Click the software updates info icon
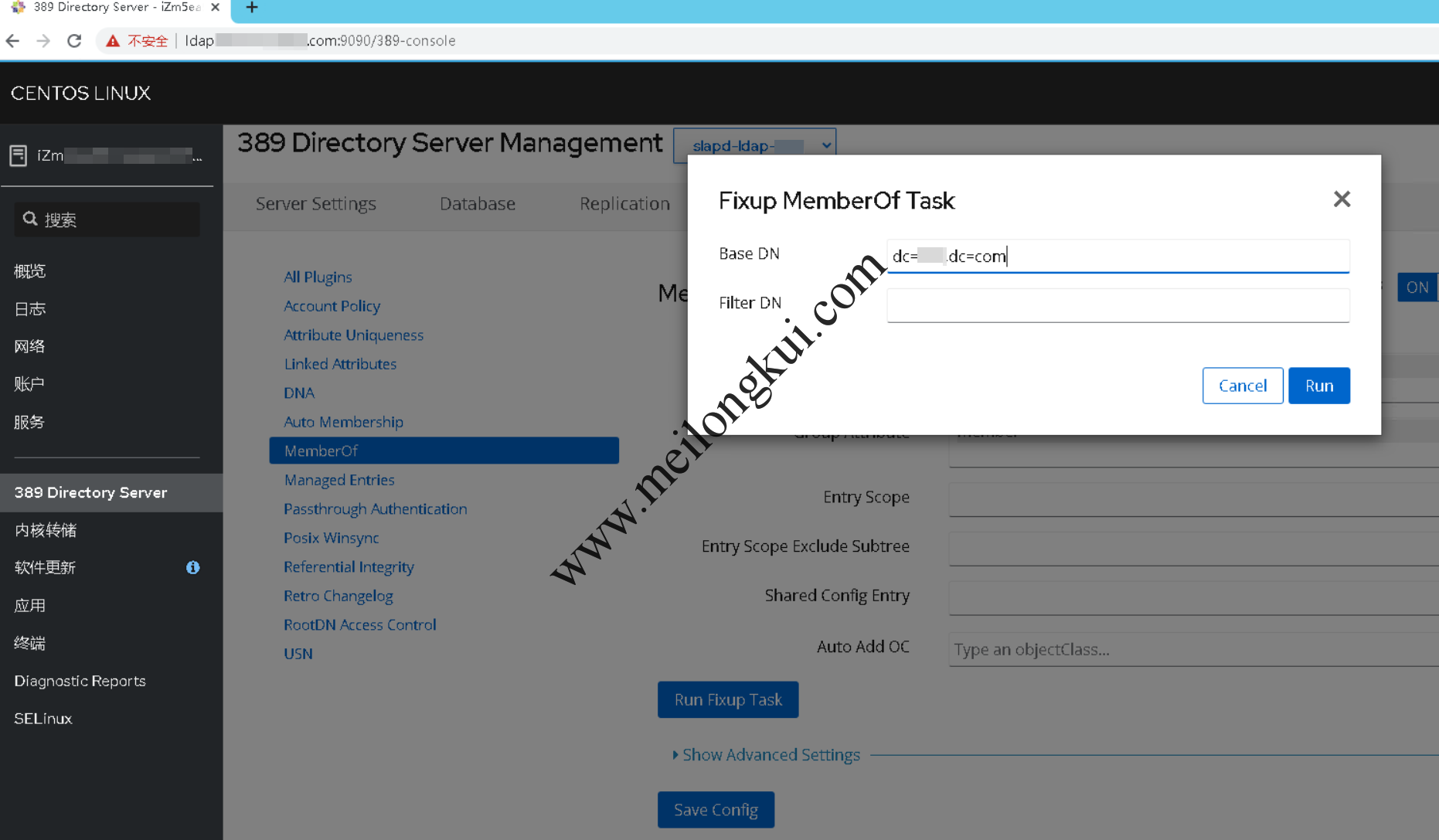 (192, 568)
